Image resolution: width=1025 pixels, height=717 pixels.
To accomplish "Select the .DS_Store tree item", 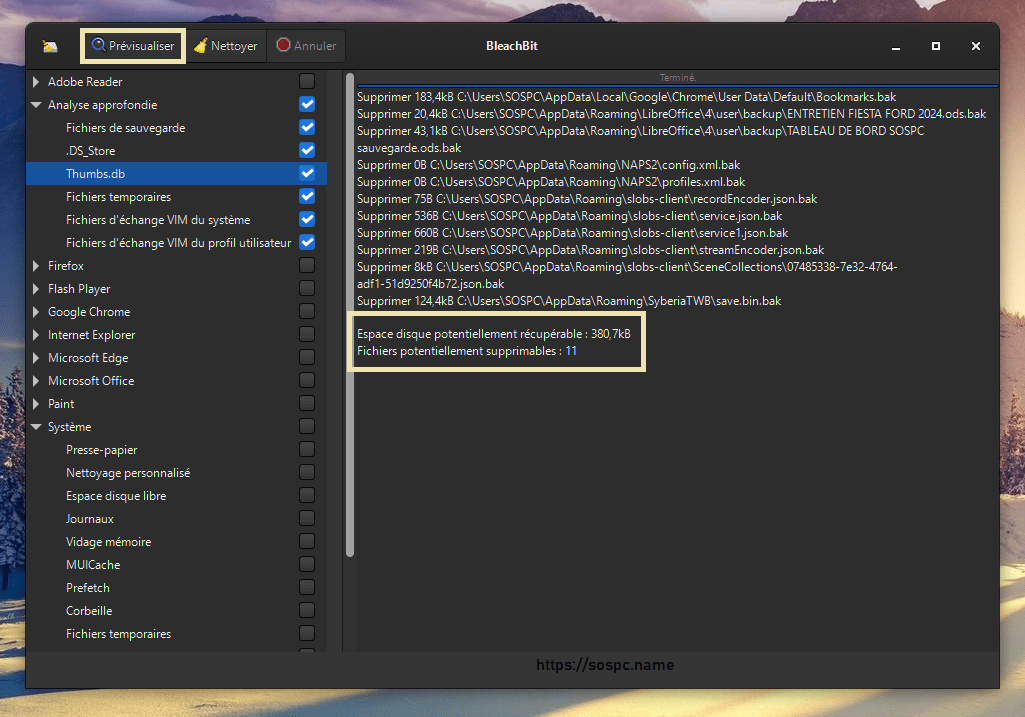I will tap(91, 151).
